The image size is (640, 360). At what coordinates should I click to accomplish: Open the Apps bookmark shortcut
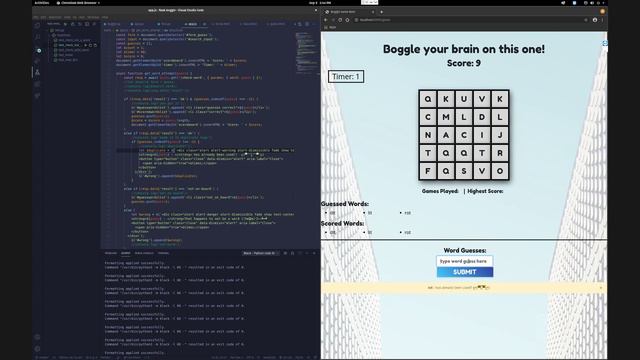[330, 27]
